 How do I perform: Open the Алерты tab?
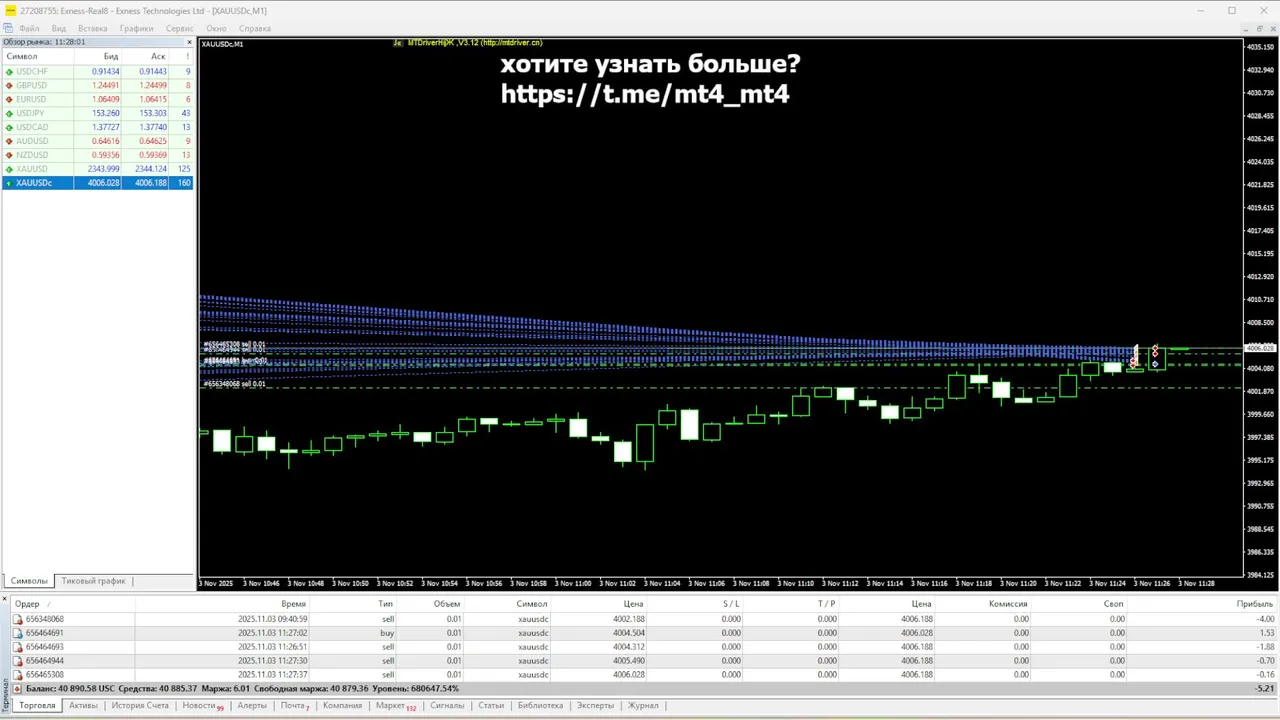point(252,706)
